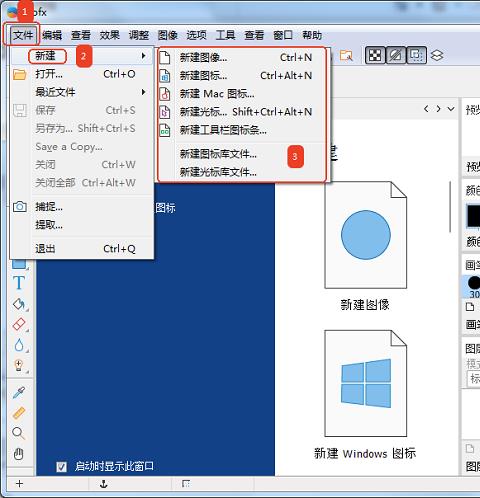Select the eyedropper color picker tool
This screenshot has width=480, height=498.
coord(19,392)
